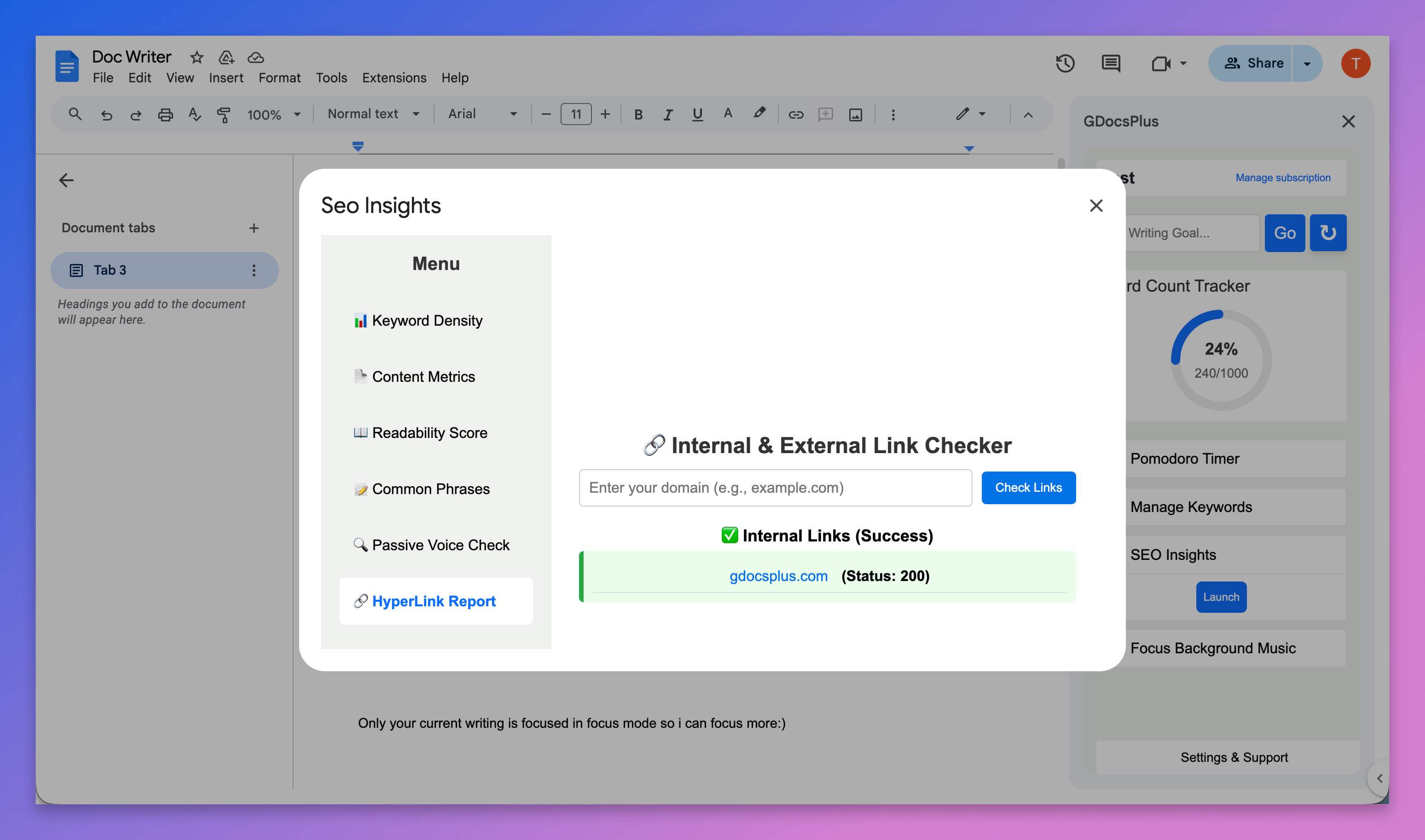Screen dimensions: 1425x840
Task: Open version history clock icon
Action: pos(1065,63)
